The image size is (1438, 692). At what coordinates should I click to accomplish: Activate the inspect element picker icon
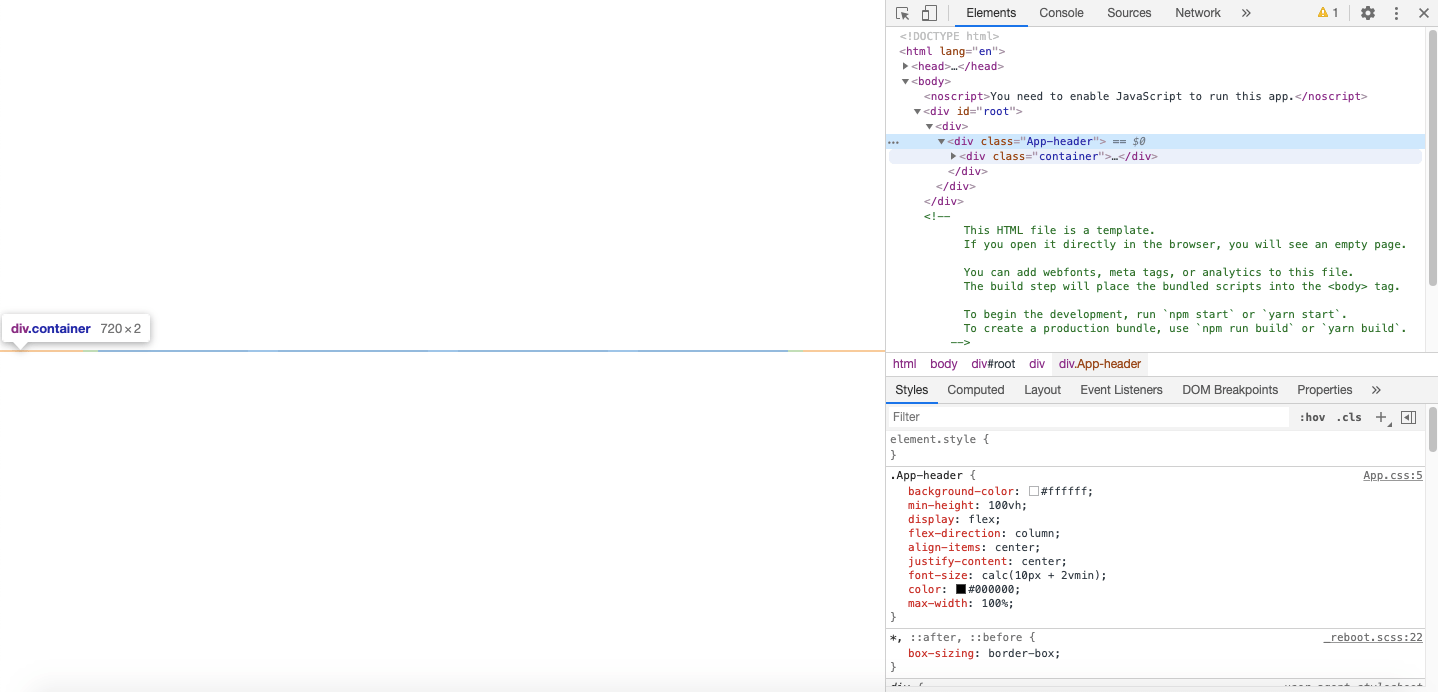click(902, 13)
